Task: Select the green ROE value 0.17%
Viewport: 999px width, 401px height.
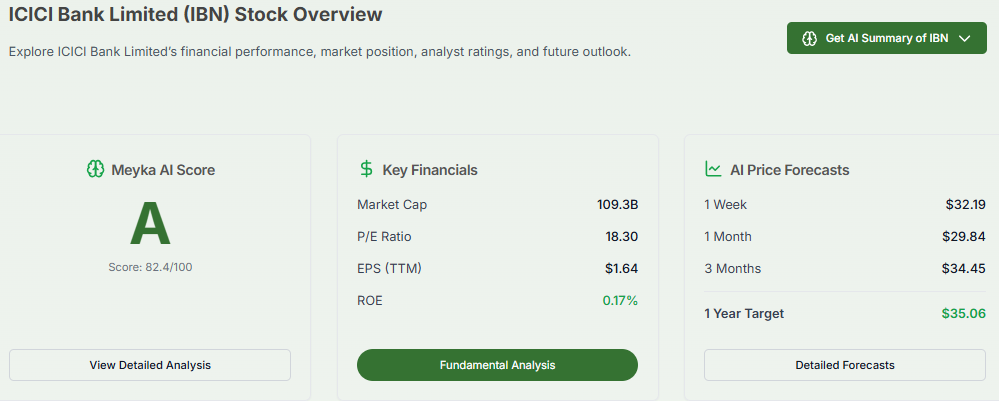Action: pyautogui.click(x=620, y=301)
